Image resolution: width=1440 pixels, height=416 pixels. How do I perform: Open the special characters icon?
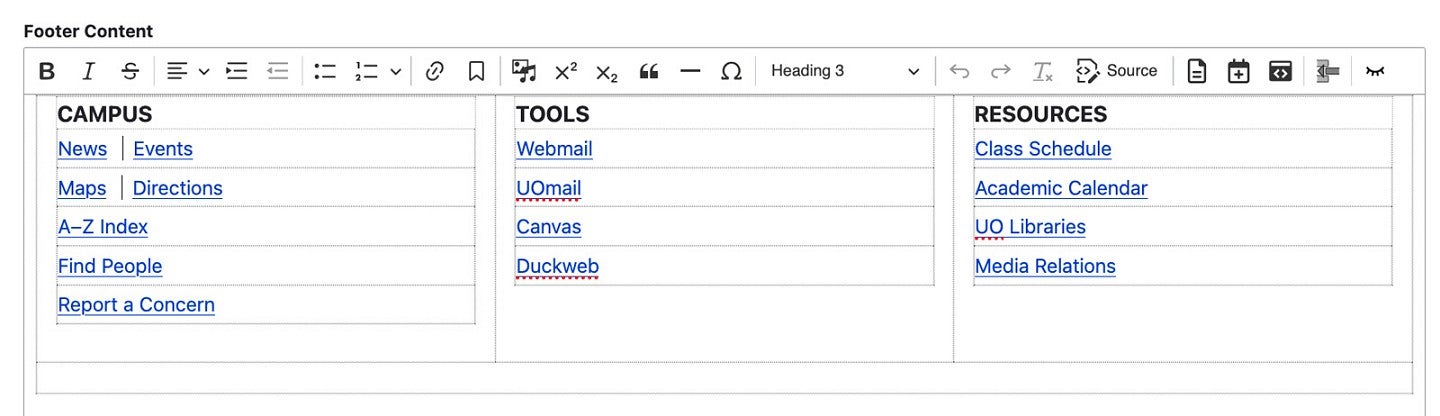point(732,71)
